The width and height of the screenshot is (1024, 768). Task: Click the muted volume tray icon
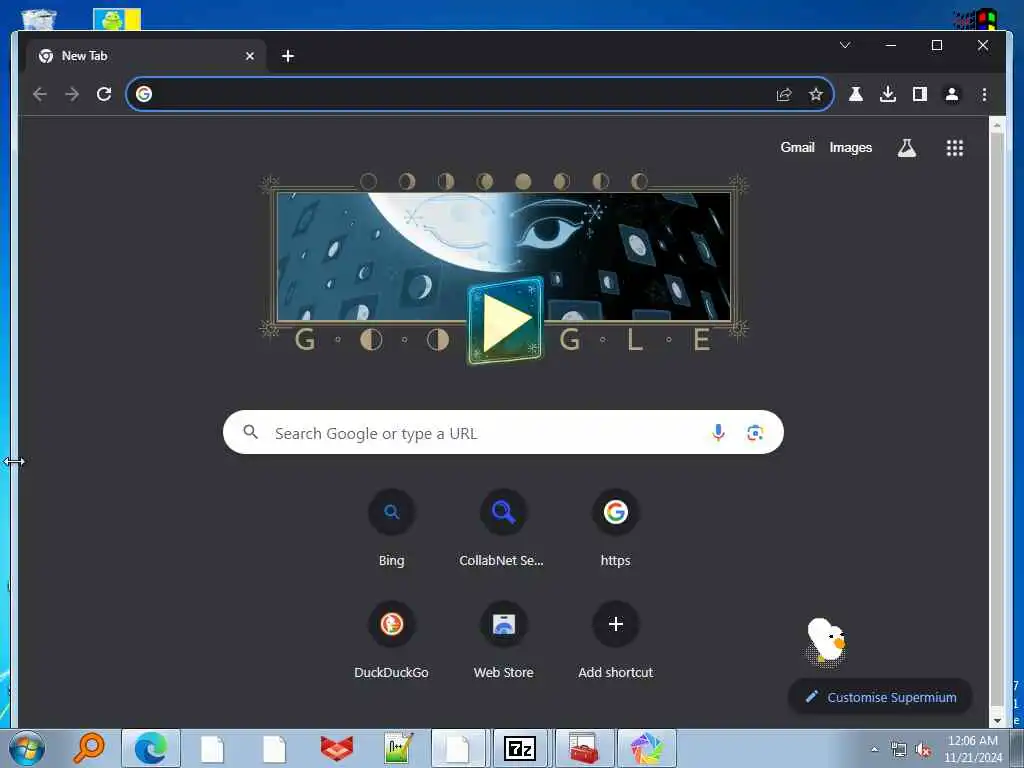tap(923, 750)
